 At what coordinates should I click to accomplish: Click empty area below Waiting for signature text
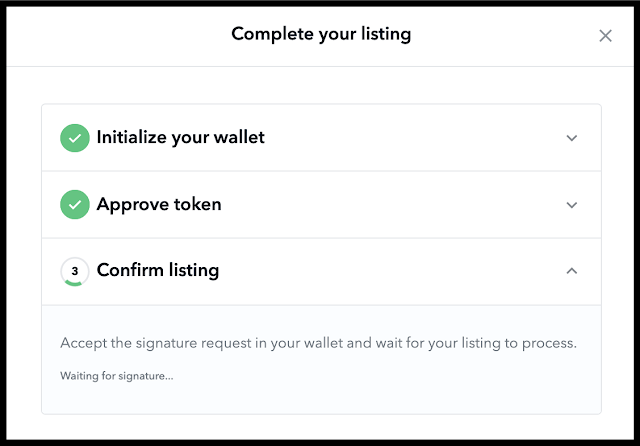[x=320, y=399]
